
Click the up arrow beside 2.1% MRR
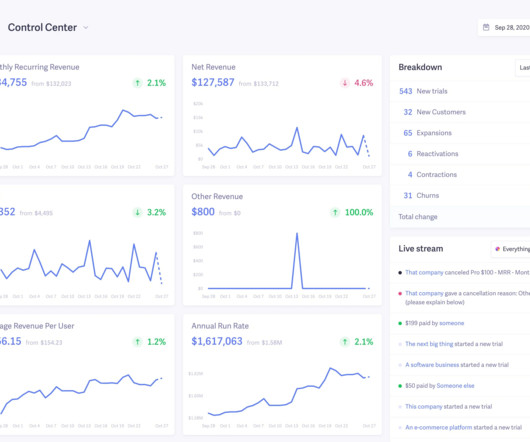tap(137, 83)
